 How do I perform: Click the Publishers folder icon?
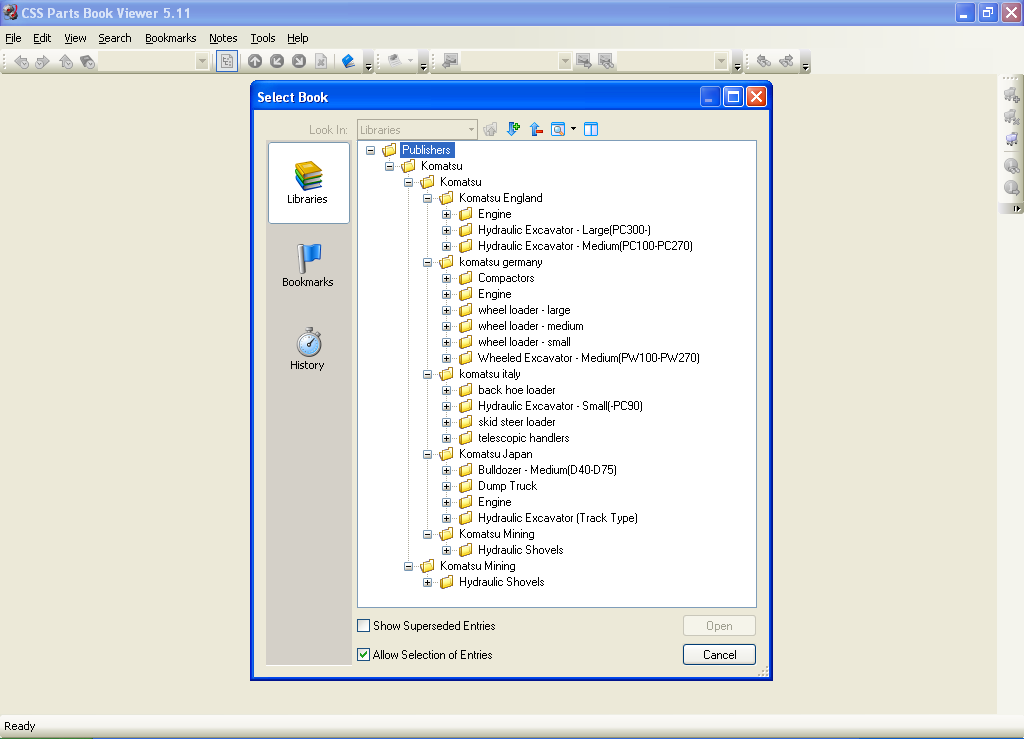click(x=389, y=150)
